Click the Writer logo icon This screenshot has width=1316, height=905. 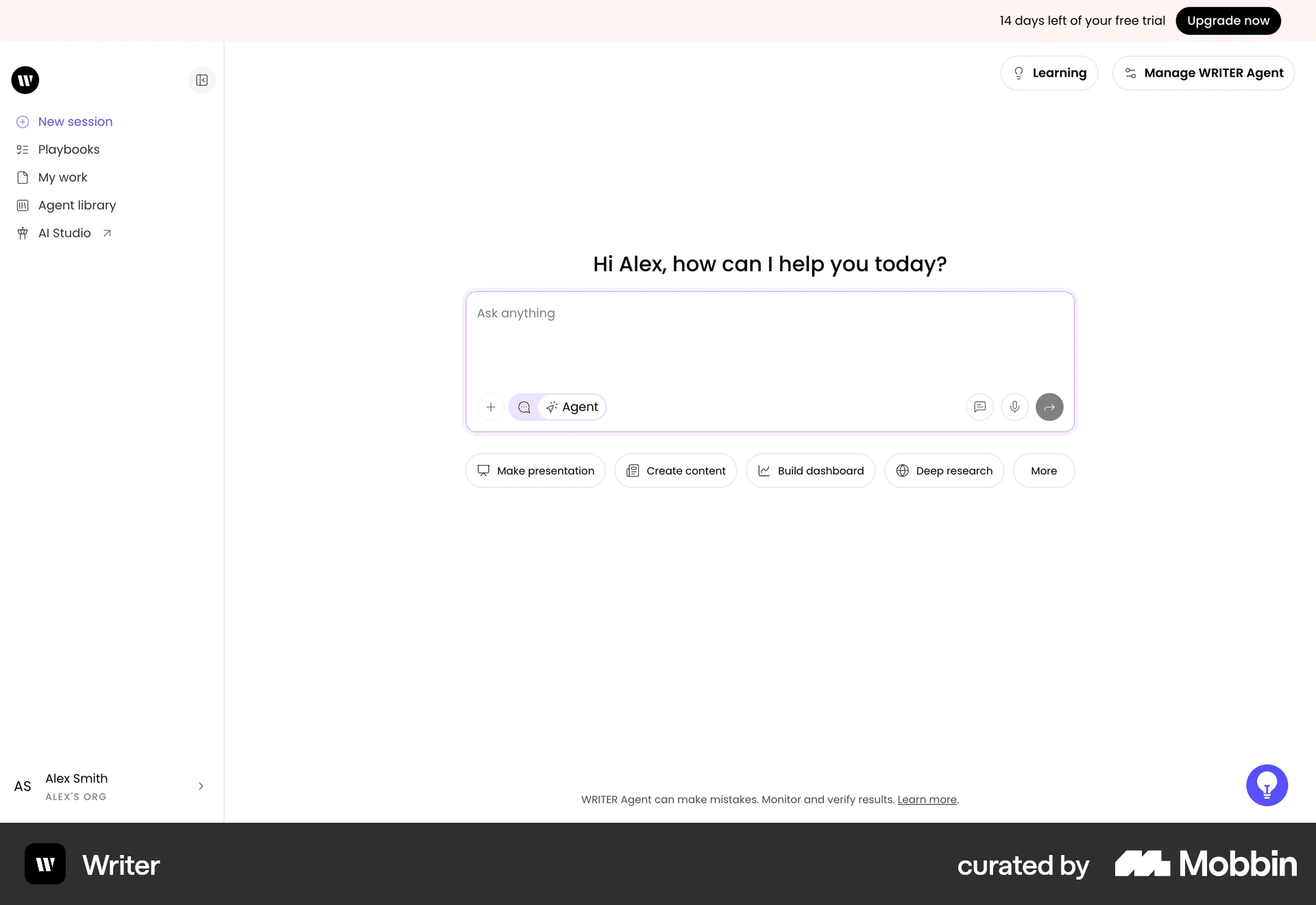(x=25, y=80)
